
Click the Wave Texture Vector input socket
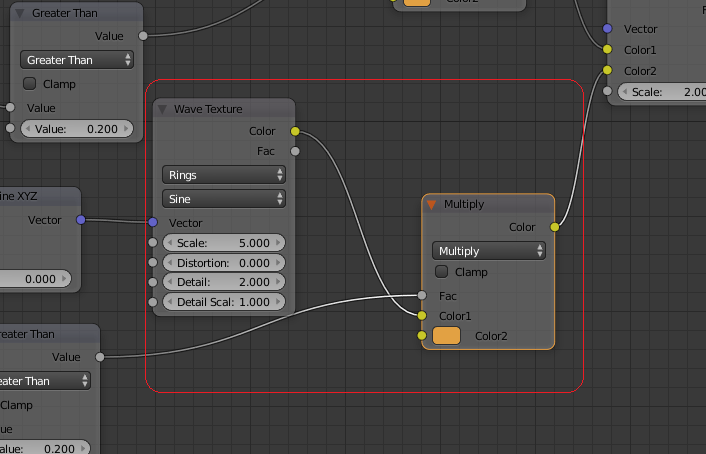click(153, 222)
